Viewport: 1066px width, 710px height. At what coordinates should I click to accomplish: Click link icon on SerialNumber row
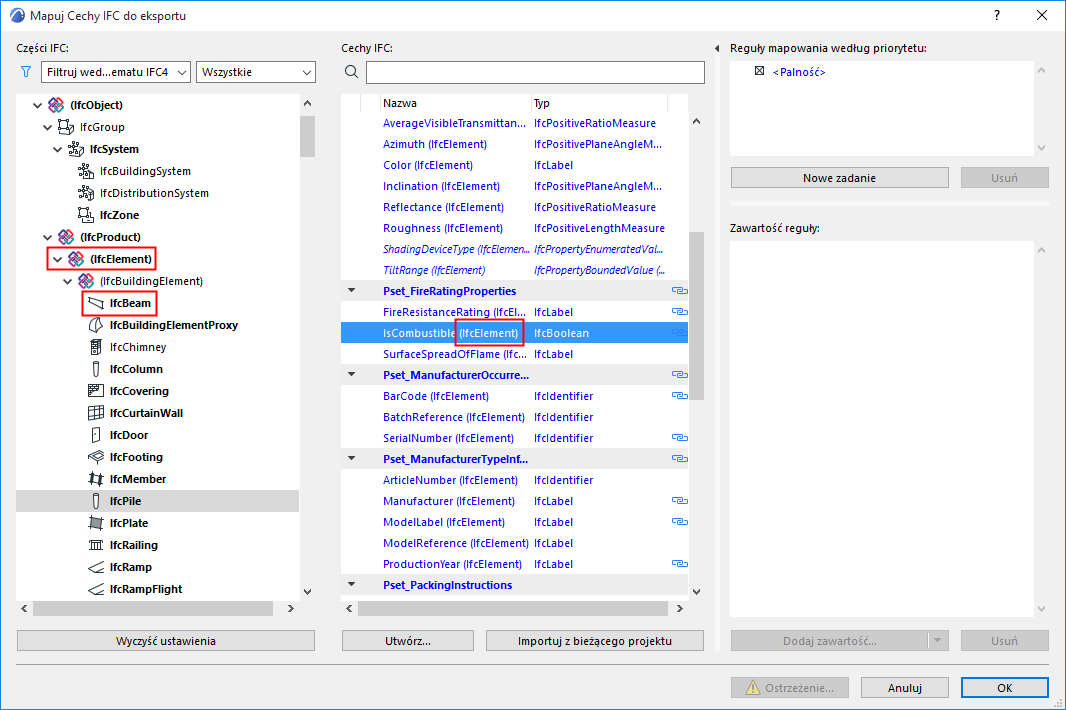(680, 437)
